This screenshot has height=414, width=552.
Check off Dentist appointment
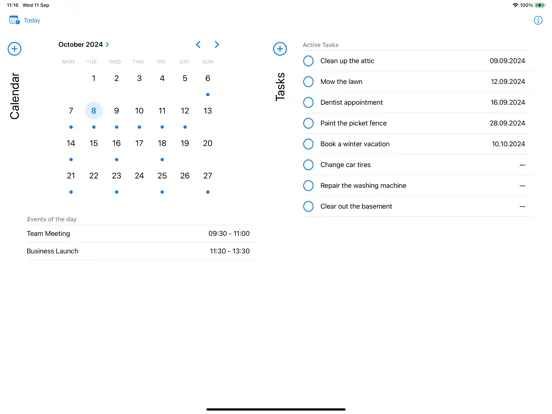308,102
